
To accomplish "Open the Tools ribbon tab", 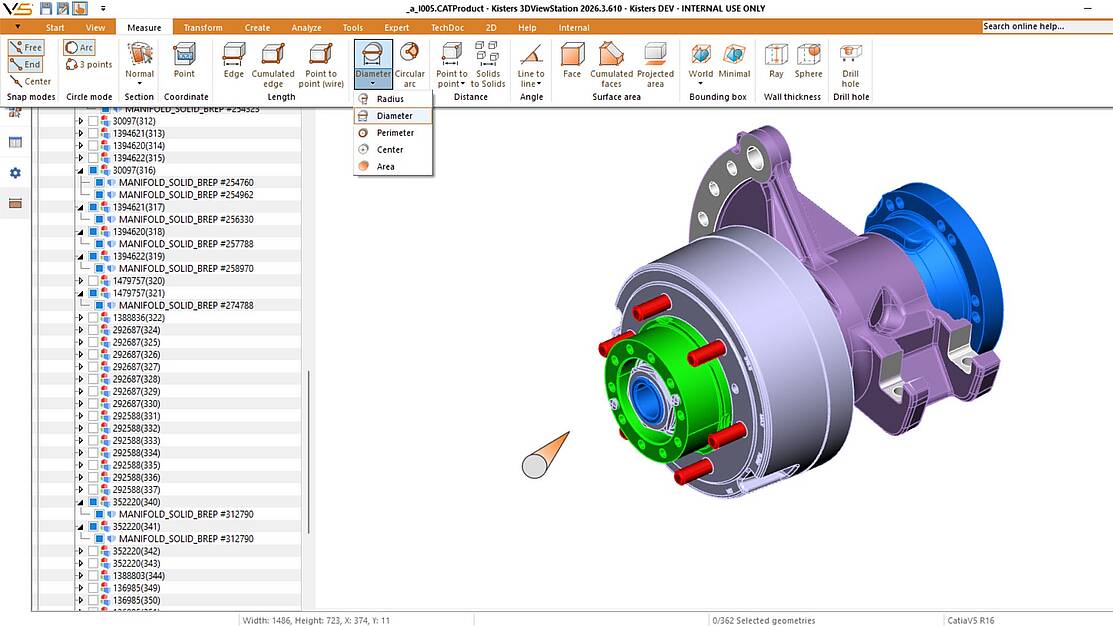I will coord(353,28).
